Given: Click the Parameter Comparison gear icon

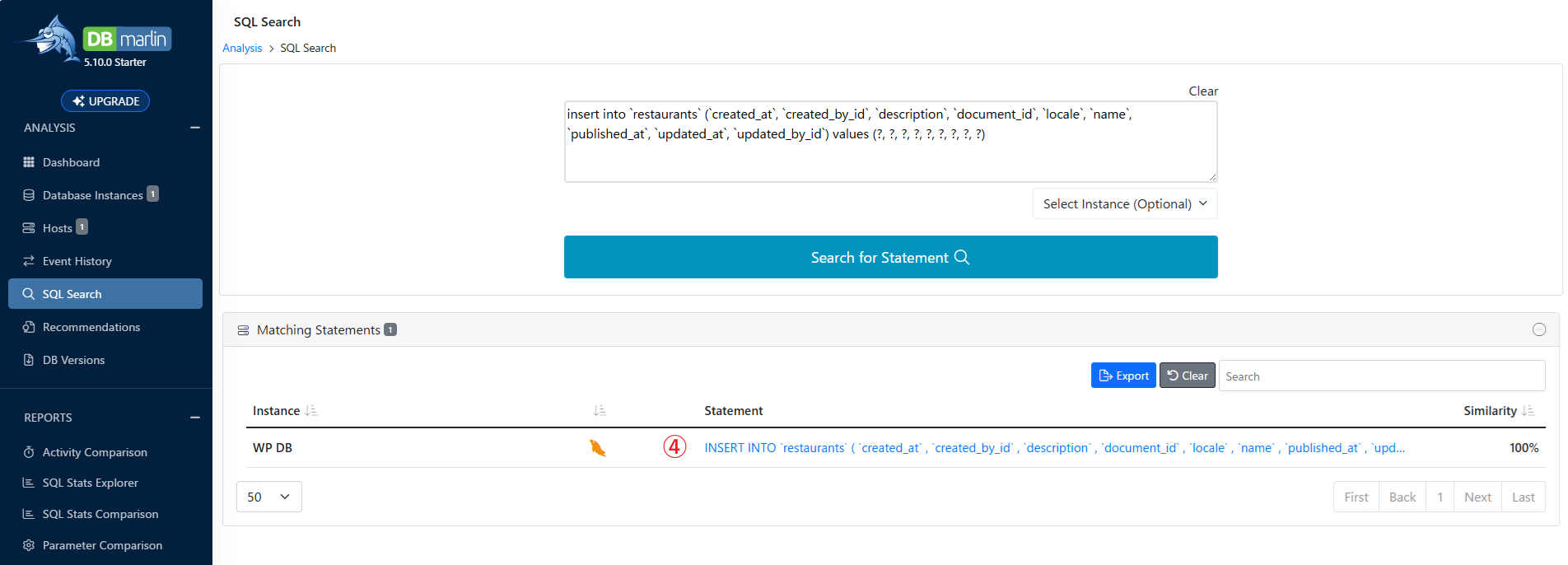Looking at the screenshot, I should coord(29,545).
